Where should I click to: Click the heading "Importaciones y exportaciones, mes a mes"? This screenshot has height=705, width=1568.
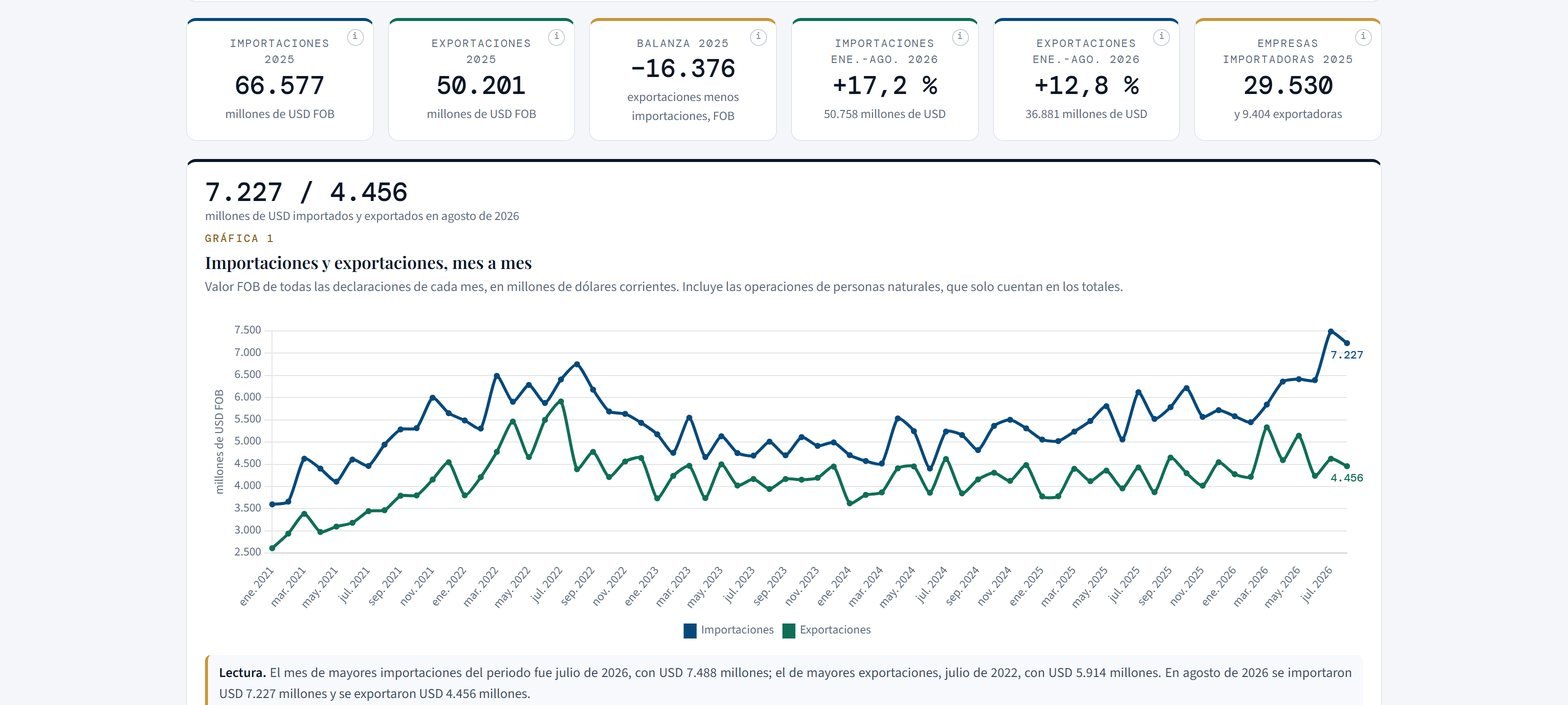click(x=368, y=263)
